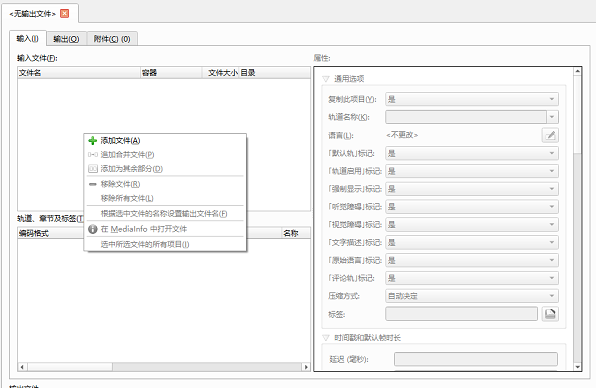Image resolution: width=596 pixels, height=388 pixels.
Task: Click the 名称 column header in tracks list
Action: click(296, 233)
